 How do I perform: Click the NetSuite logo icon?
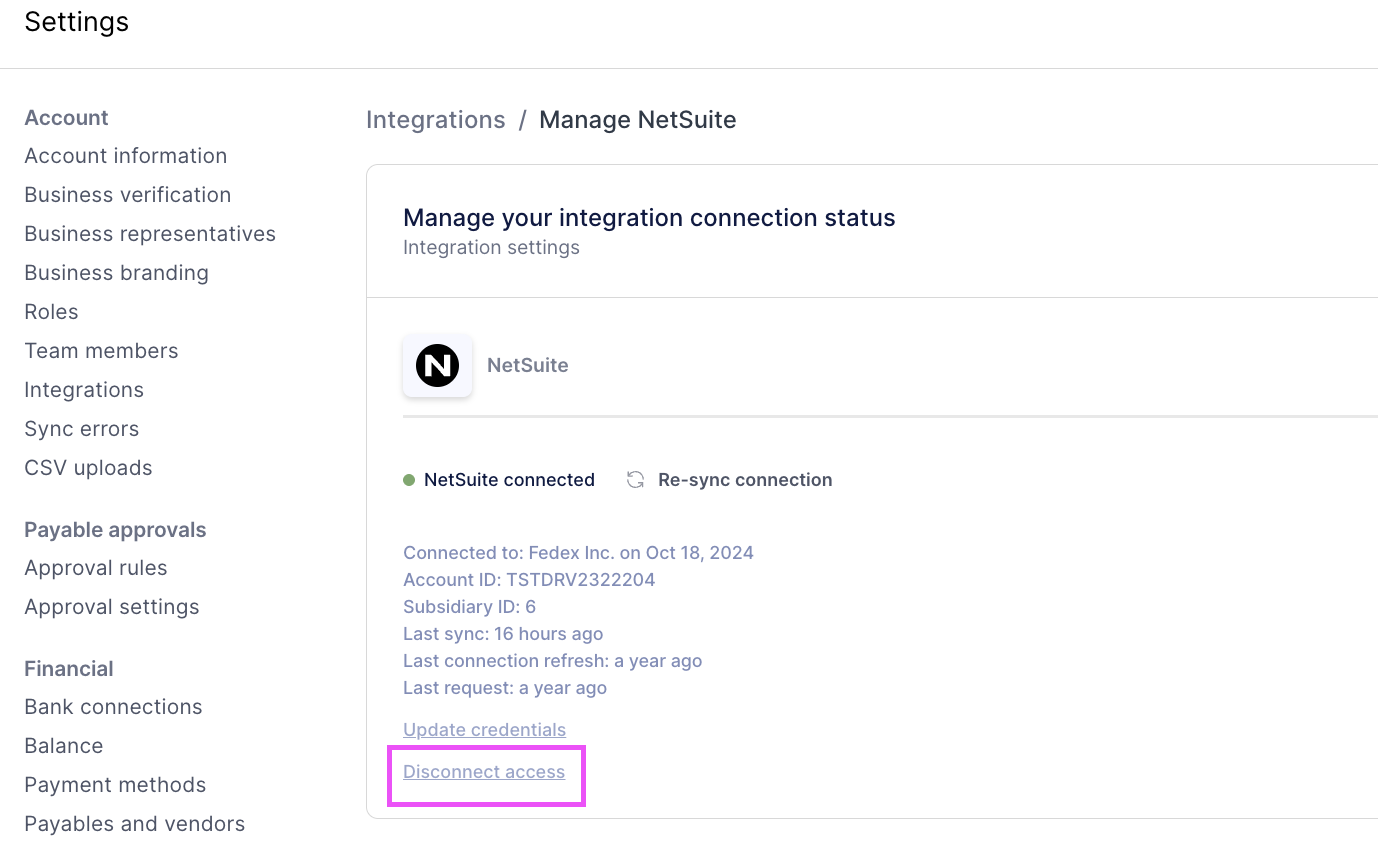pos(437,366)
